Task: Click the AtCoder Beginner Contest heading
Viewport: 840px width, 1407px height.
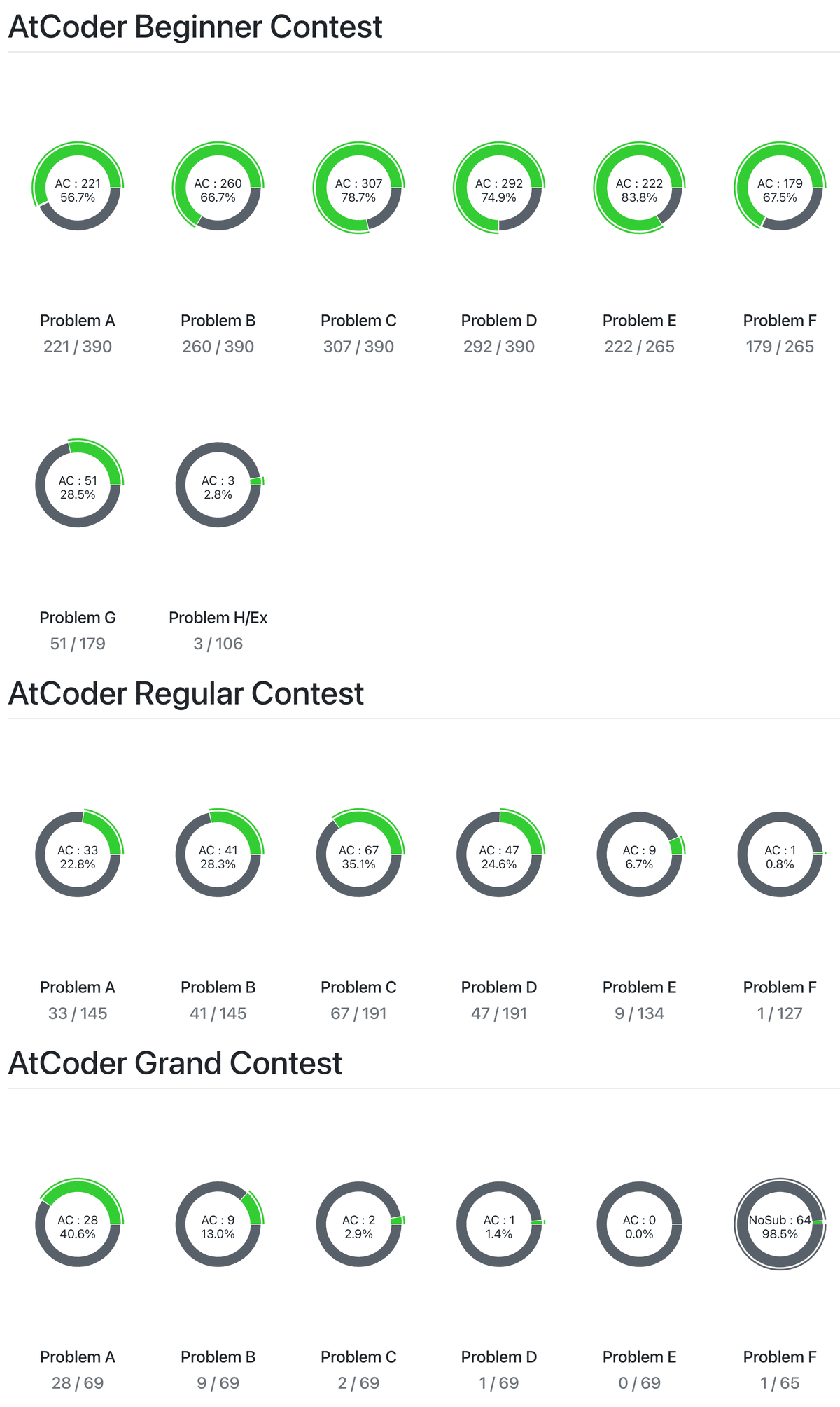Action: point(195,27)
